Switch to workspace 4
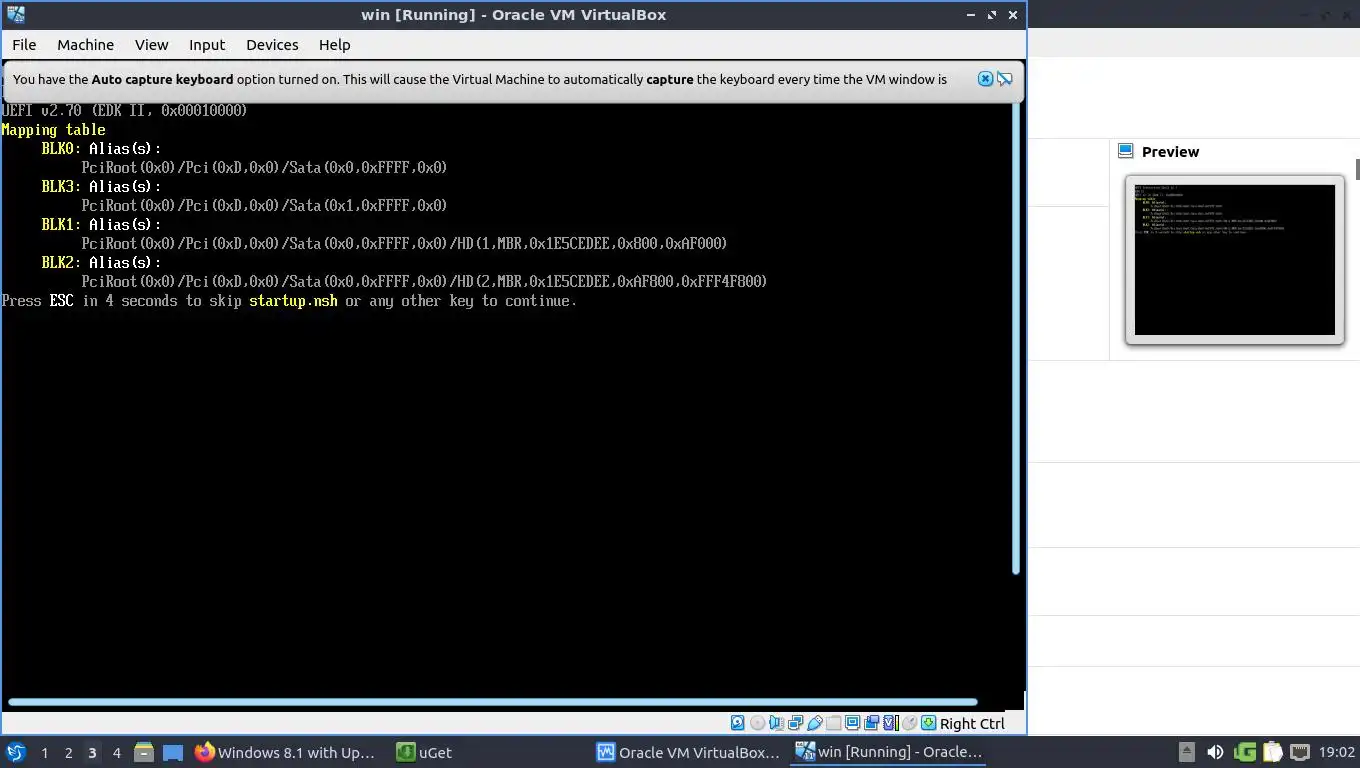The height and width of the screenshot is (768, 1360). click(x=116, y=752)
